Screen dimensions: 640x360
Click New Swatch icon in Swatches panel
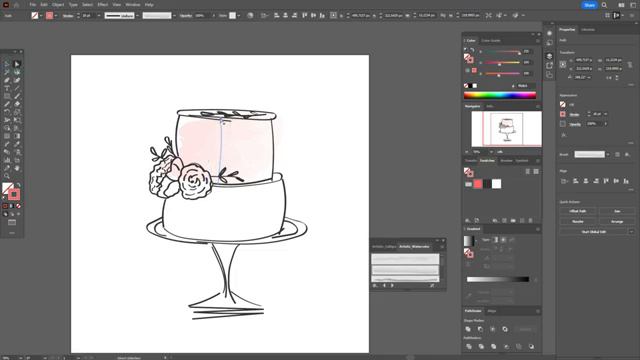(522, 220)
